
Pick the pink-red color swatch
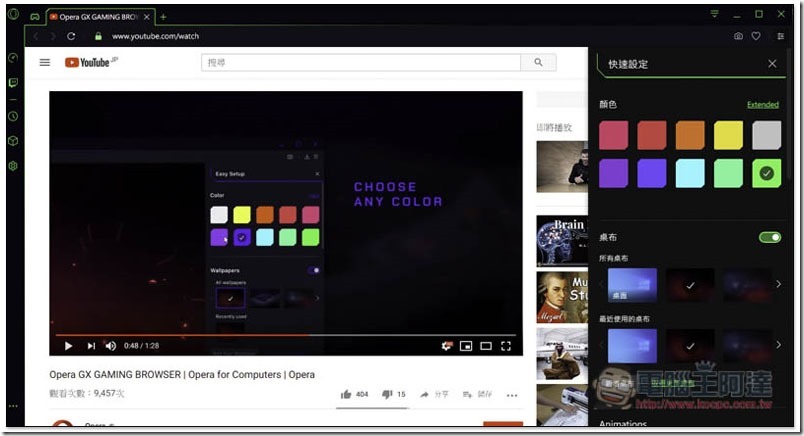pyautogui.click(x=613, y=135)
